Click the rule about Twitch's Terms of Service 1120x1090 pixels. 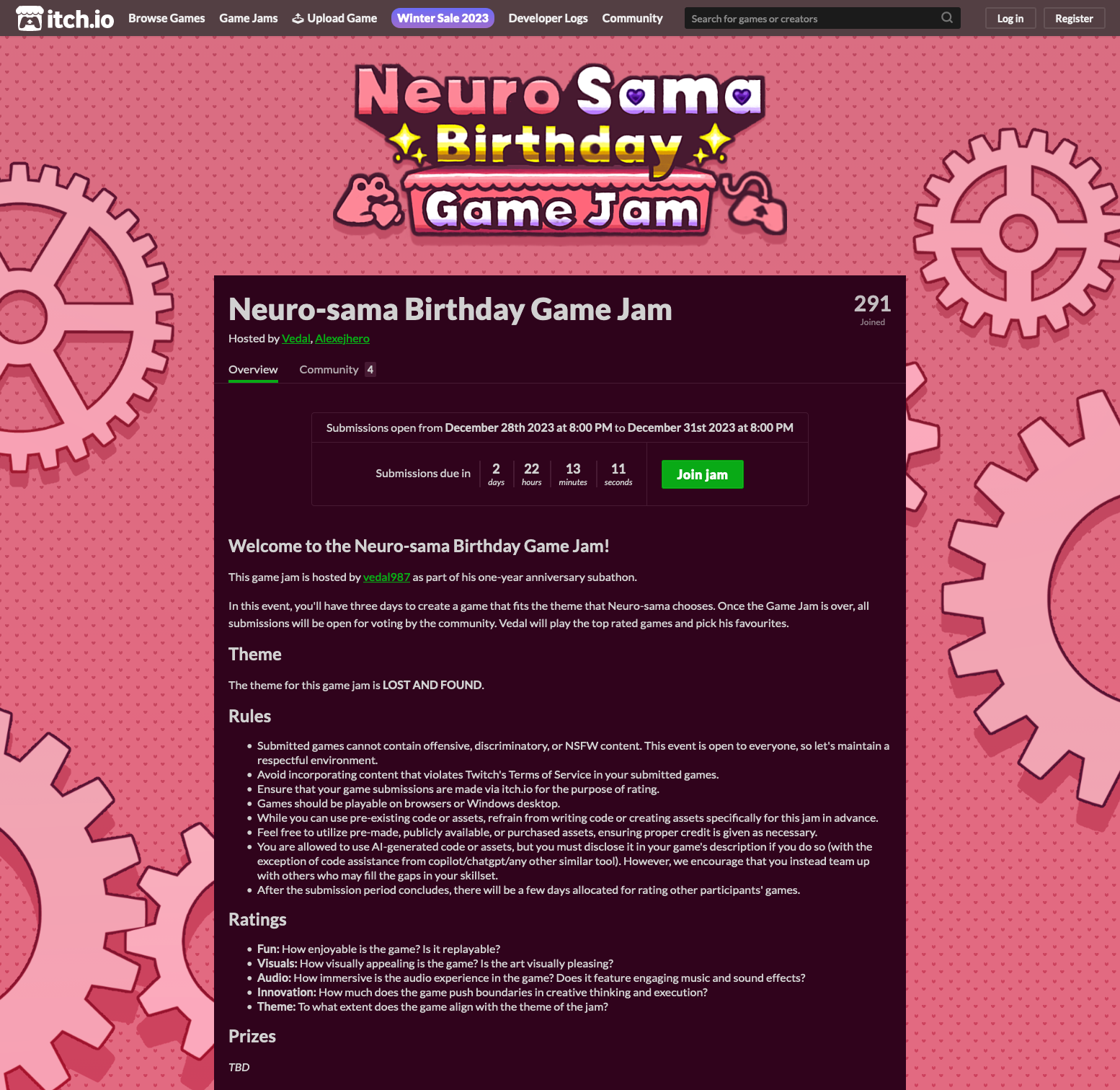tap(488, 775)
